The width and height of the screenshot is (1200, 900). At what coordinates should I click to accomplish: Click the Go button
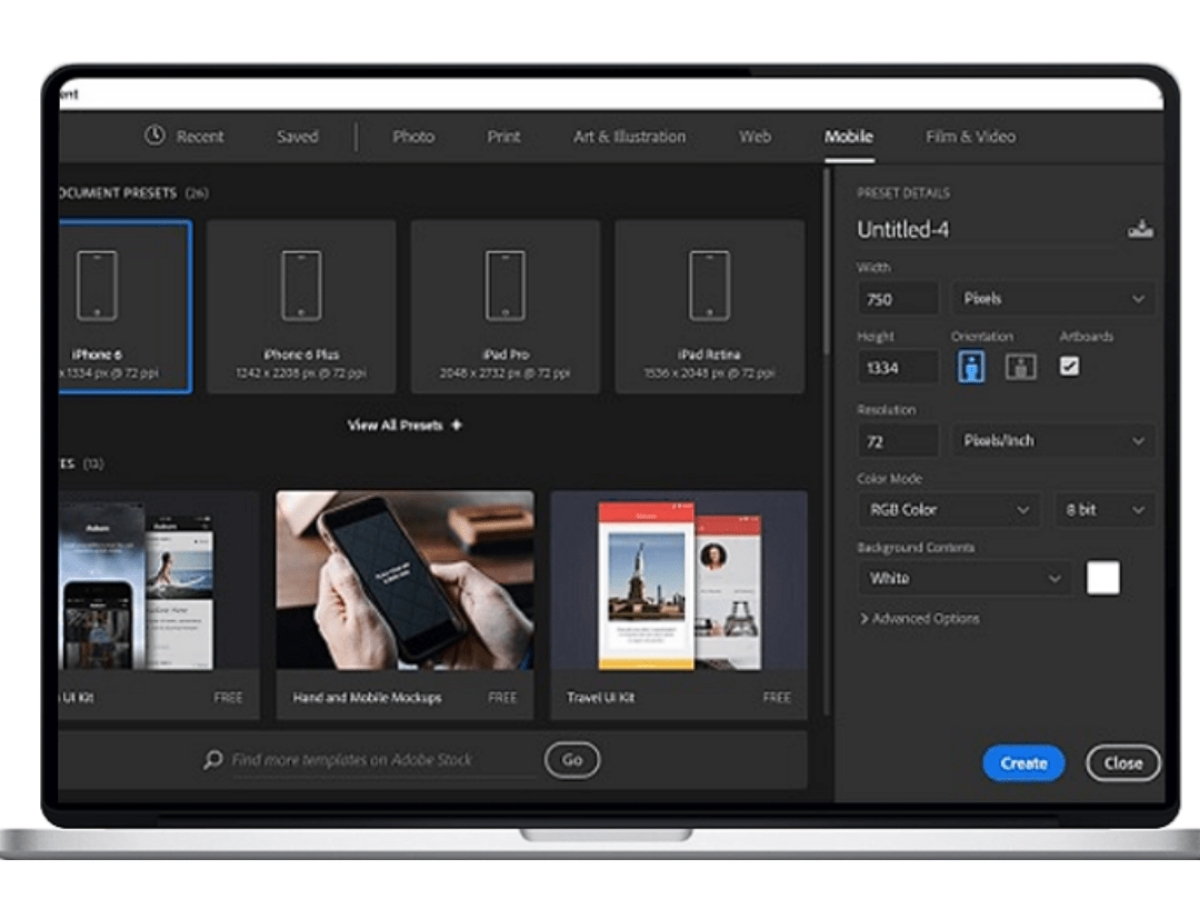572,760
